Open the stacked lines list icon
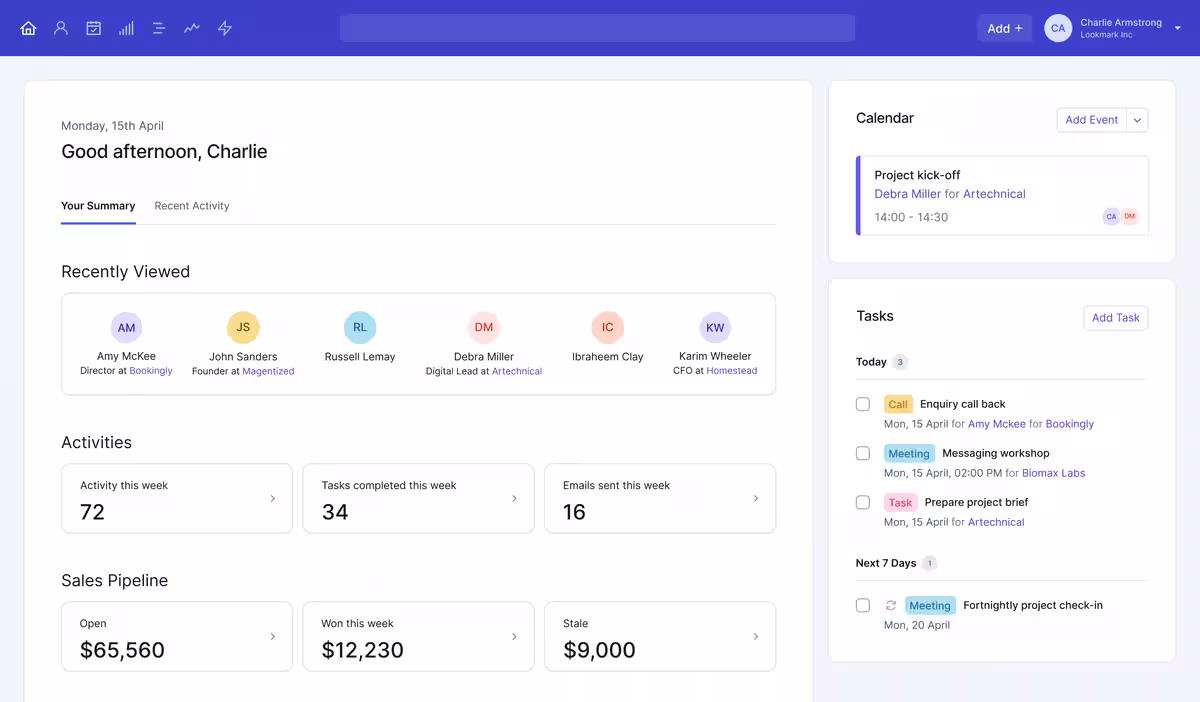The width and height of the screenshot is (1200, 702). point(159,28)
